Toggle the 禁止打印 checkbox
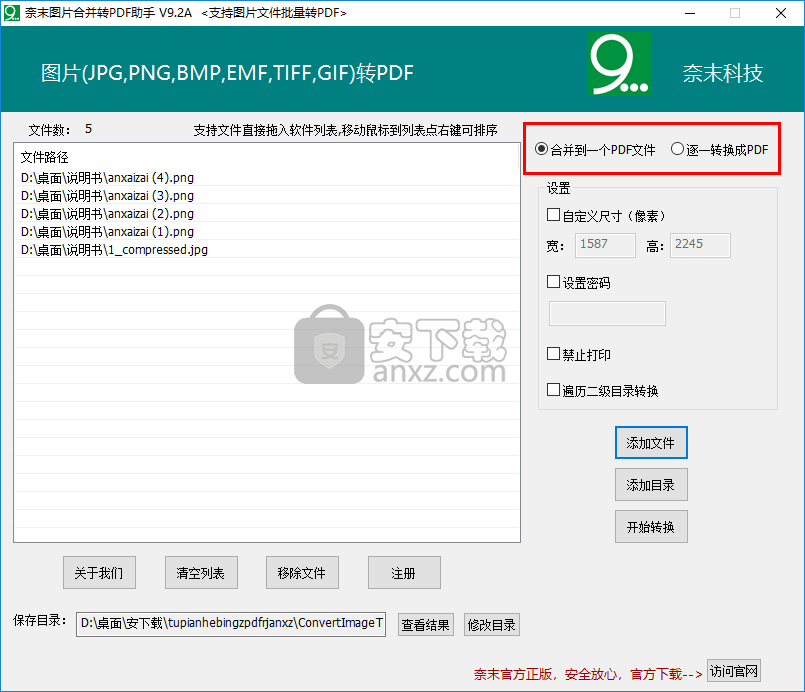Viewport: 805px width, 692px height. coord(553,354)
